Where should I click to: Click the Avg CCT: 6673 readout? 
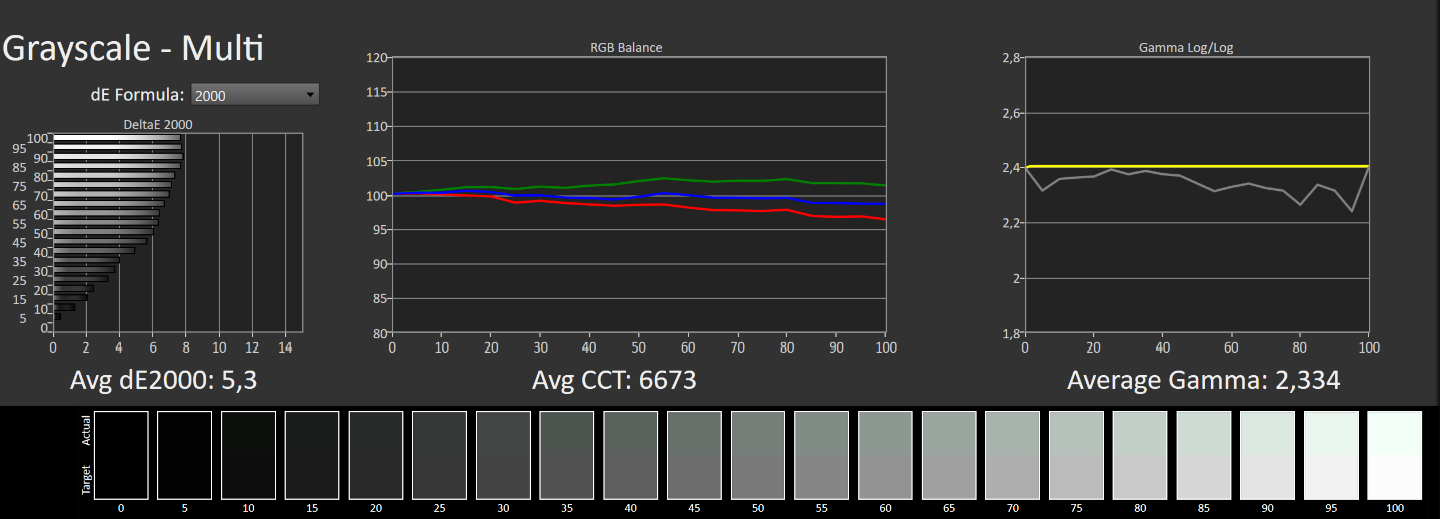614,381
